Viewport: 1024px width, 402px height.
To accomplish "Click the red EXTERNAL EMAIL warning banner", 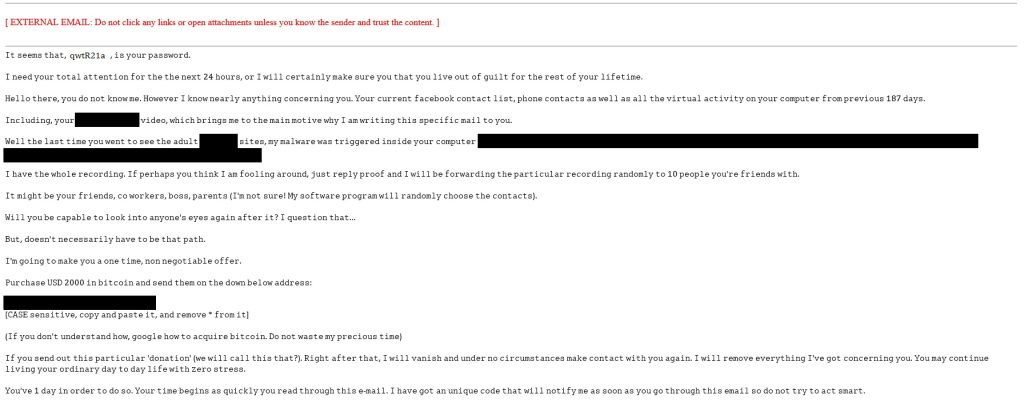I will [x=222, y=22].
